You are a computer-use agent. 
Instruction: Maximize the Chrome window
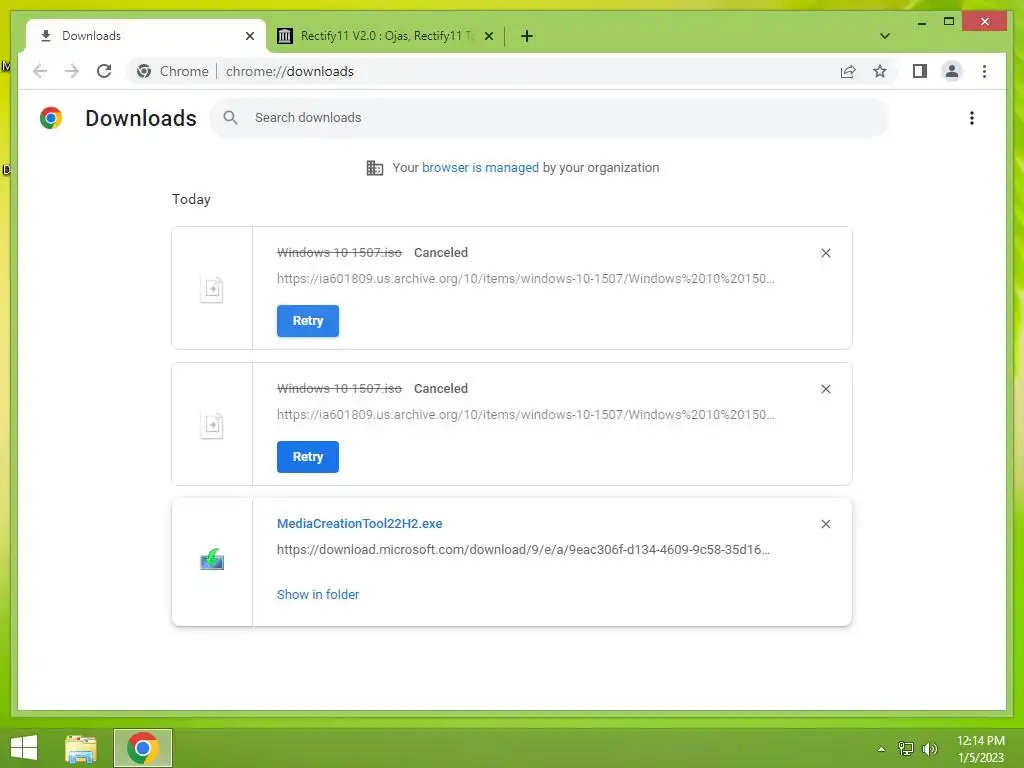pos(949,22)
